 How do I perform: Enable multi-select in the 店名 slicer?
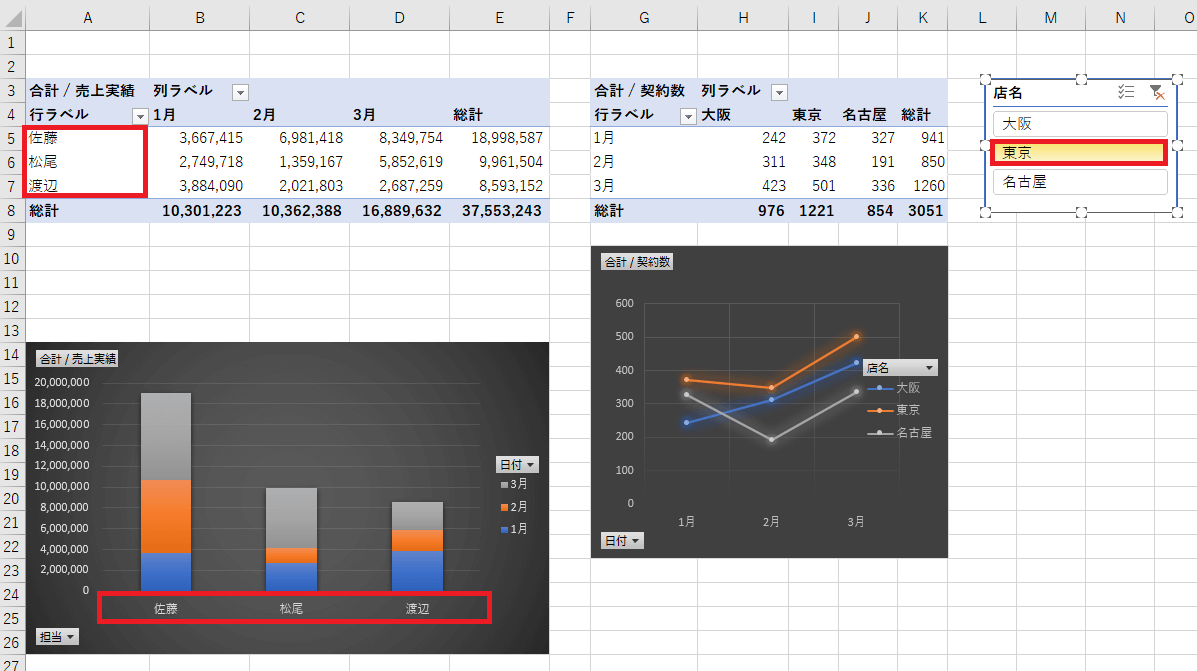click(1126, 92)
